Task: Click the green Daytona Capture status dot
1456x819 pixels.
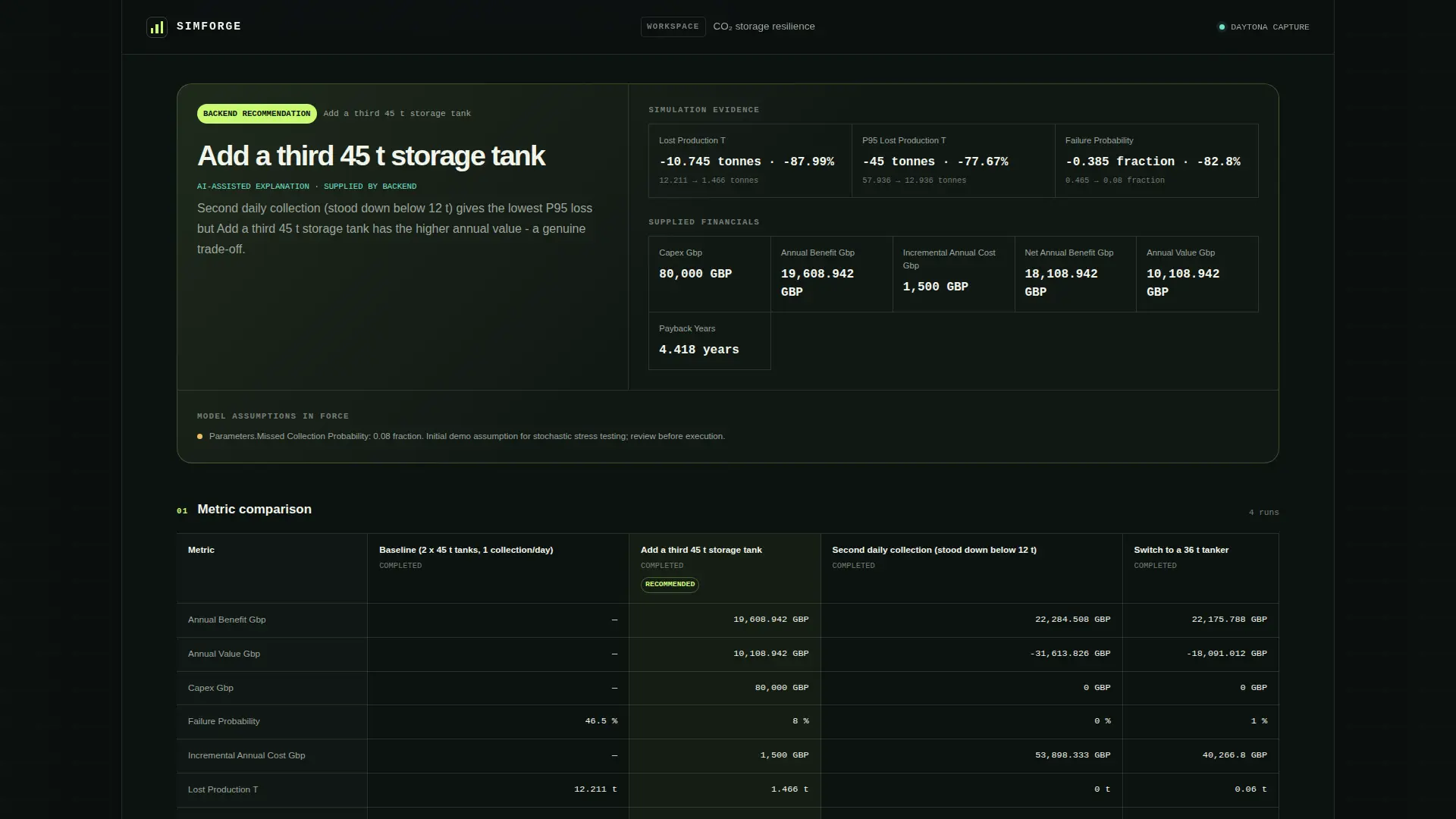Action: pyautogui.click(x=1221, y=27)
